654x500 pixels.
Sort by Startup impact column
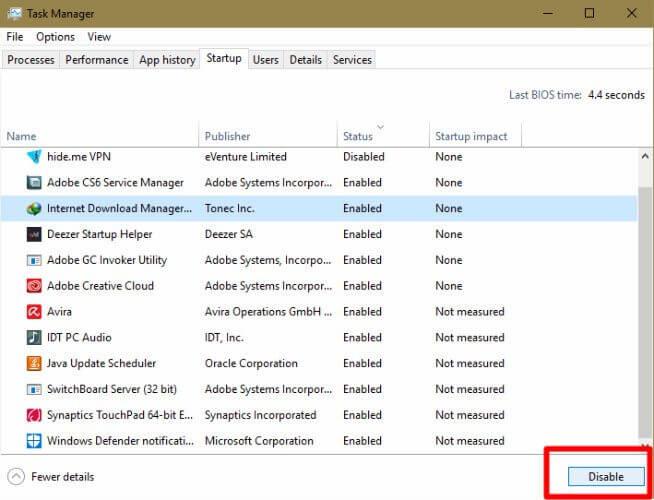(471, 136)
